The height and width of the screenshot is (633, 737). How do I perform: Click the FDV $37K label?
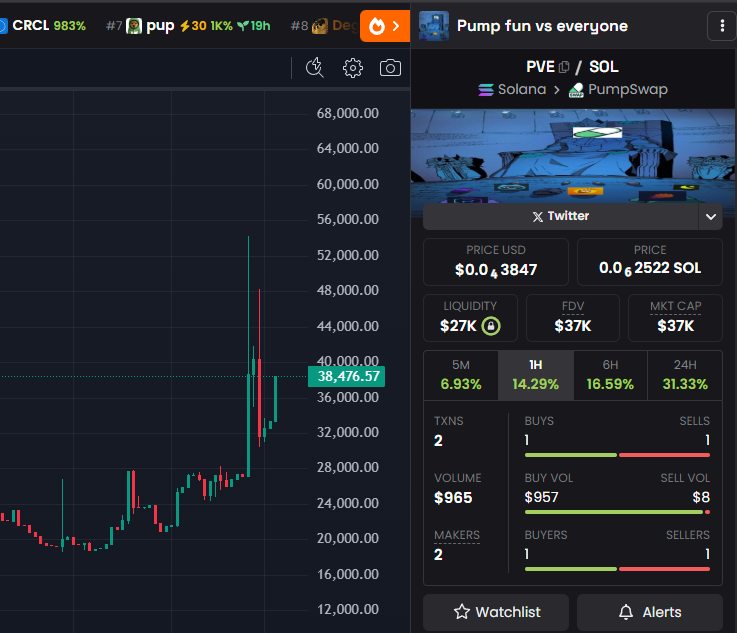pos(572,306)
